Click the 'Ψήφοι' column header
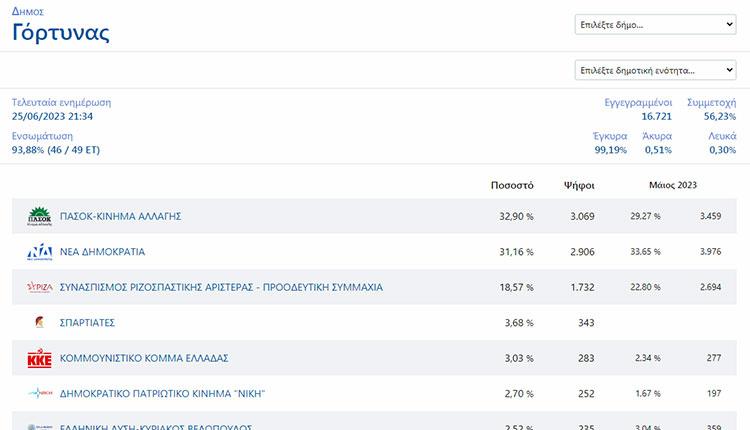The height and width of the screenshot is (430, 750). [579, 185]
